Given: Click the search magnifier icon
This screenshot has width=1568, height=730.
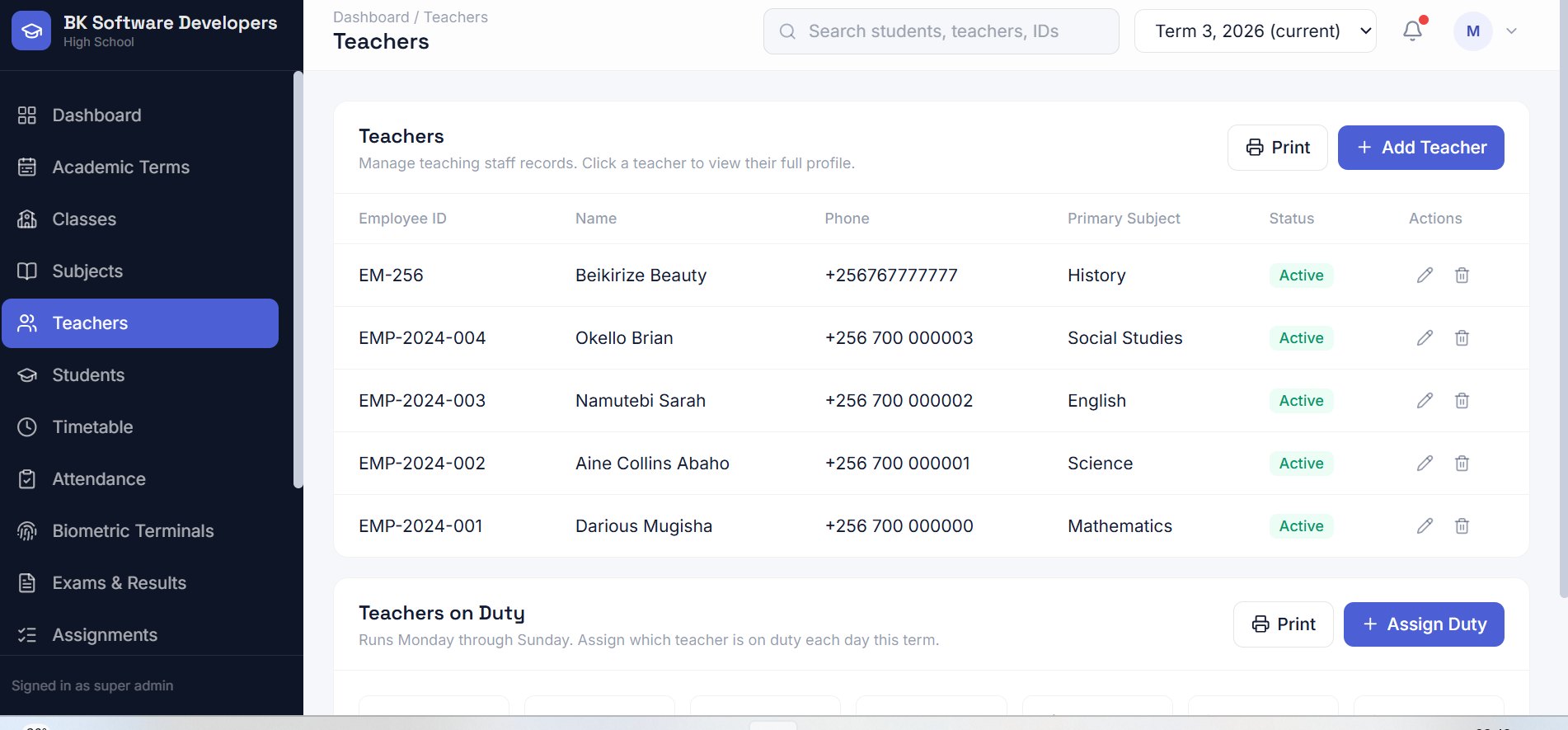Looking at the screenshot, I should tap(787, 31).
